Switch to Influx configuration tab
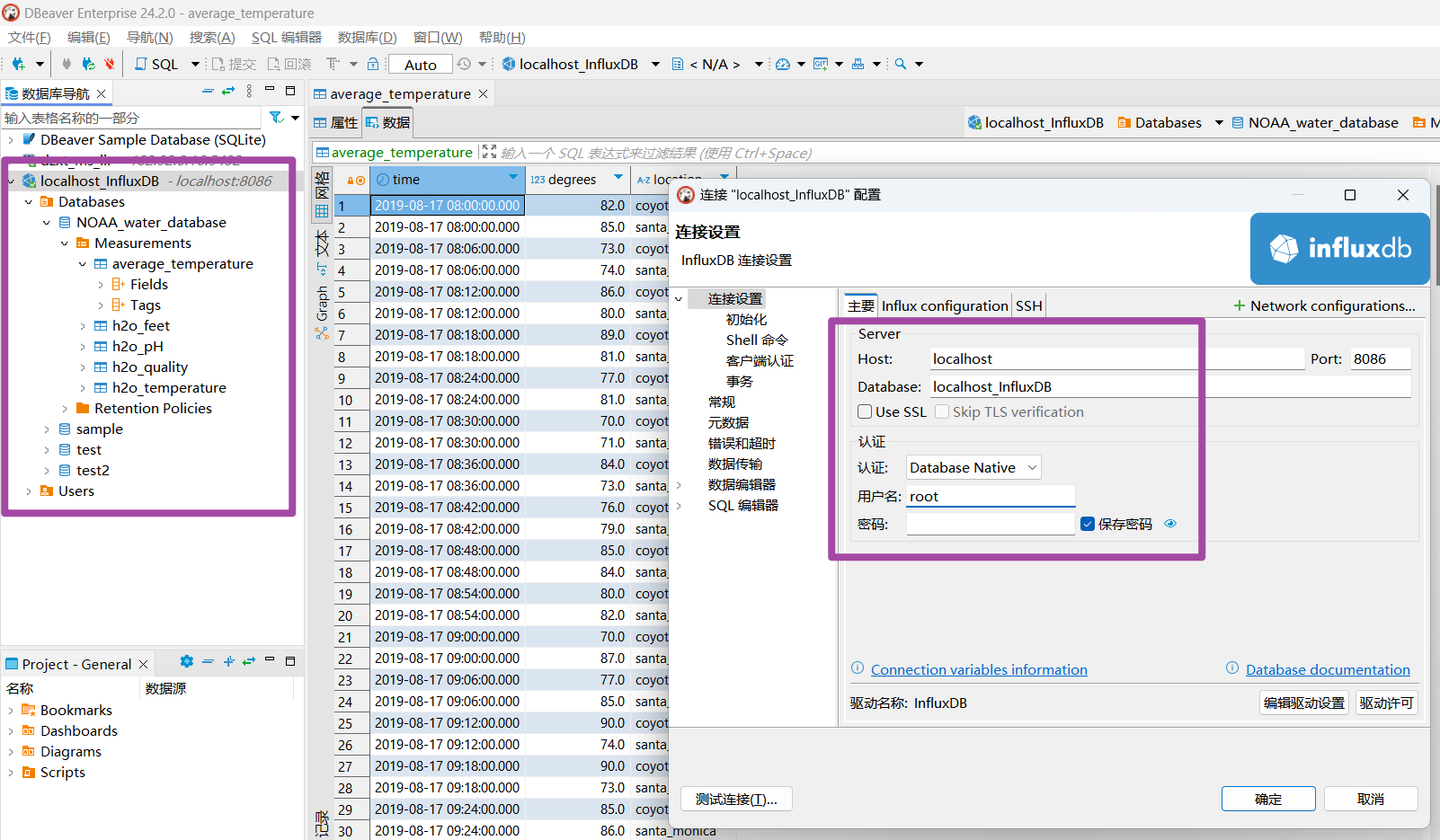The height and width of the screenshot is (840, 1440). [945, 305]
